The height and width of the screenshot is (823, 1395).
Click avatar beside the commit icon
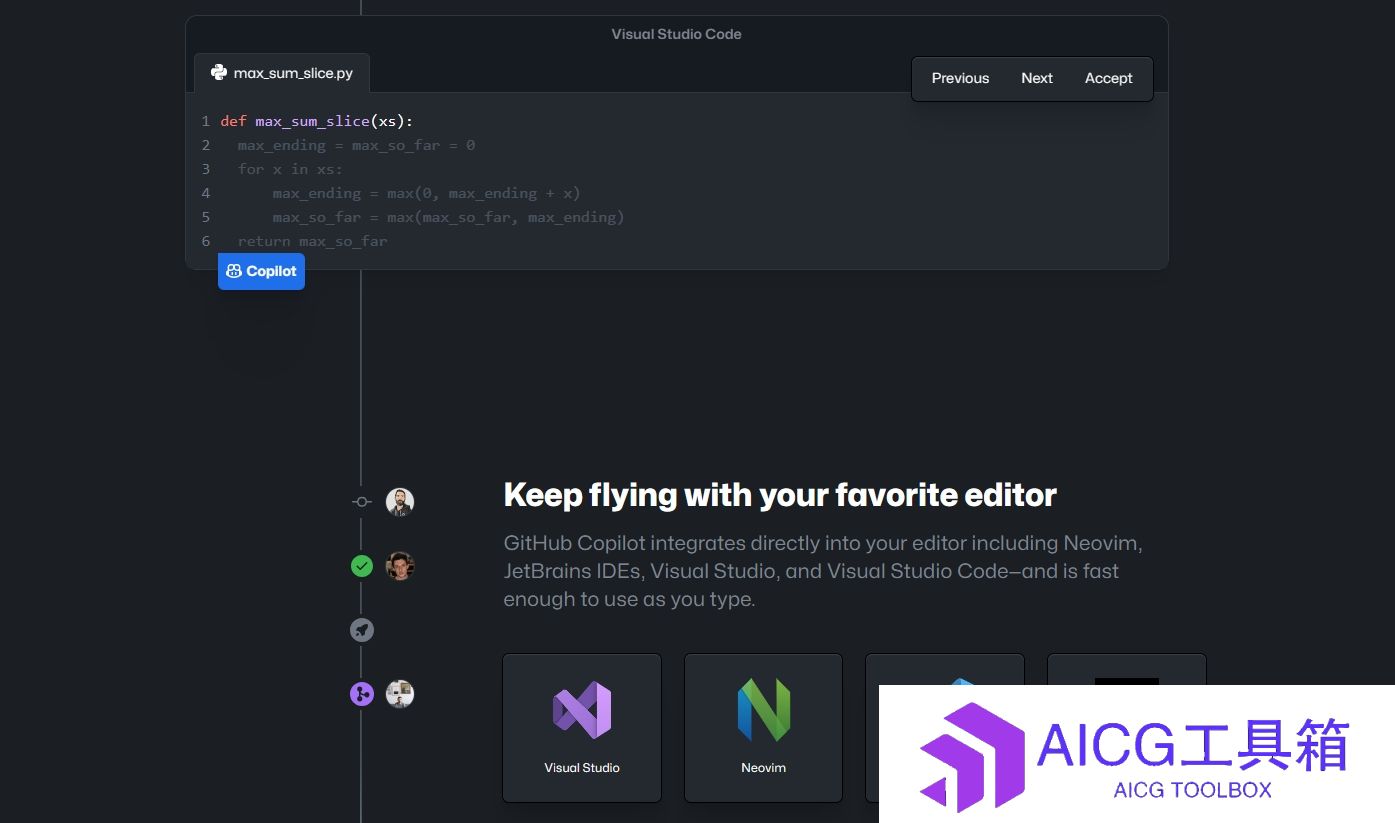pos(400,502)
